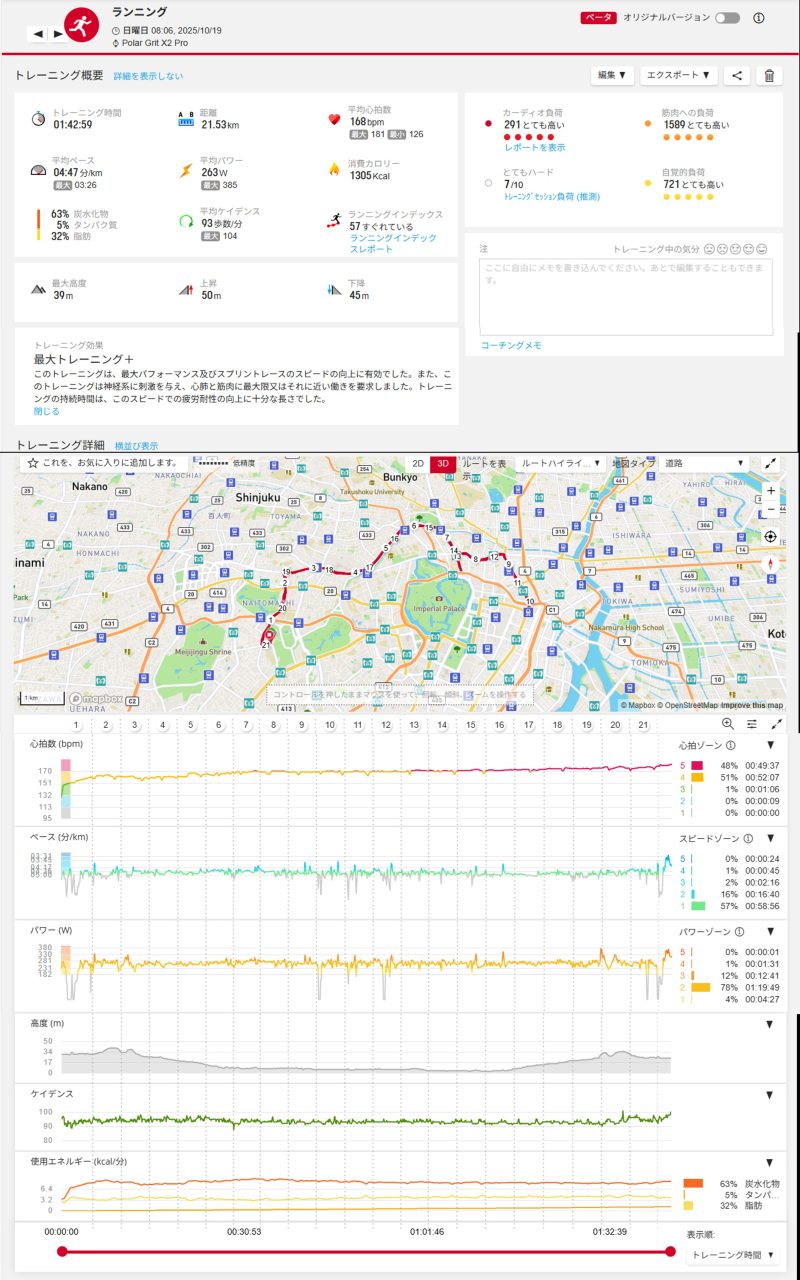Click the map zoom-in plus button
This screenshot has height=1280, width=800.
pos(770,491)
